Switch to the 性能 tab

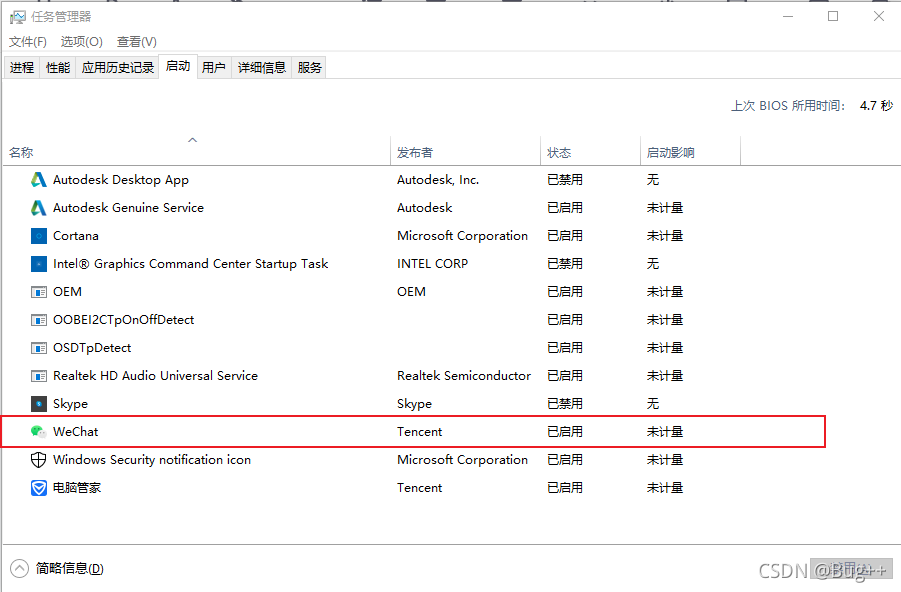pos(58,67)
